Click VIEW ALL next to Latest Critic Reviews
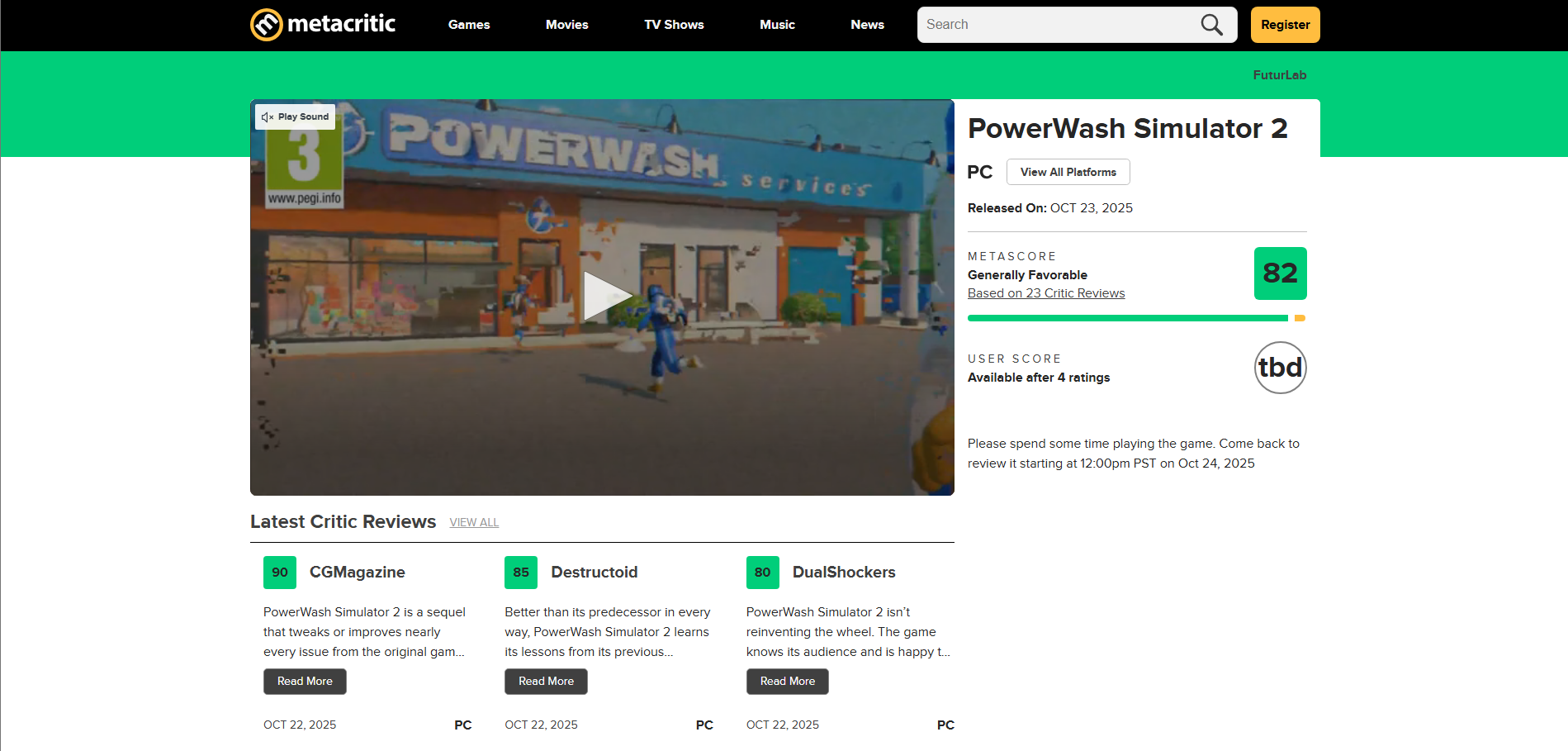1568x751 pixels. (474, 523)
